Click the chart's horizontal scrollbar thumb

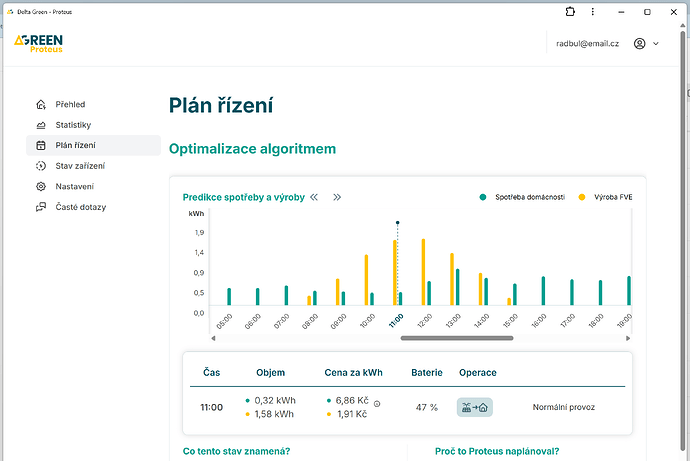pos(456,338)
